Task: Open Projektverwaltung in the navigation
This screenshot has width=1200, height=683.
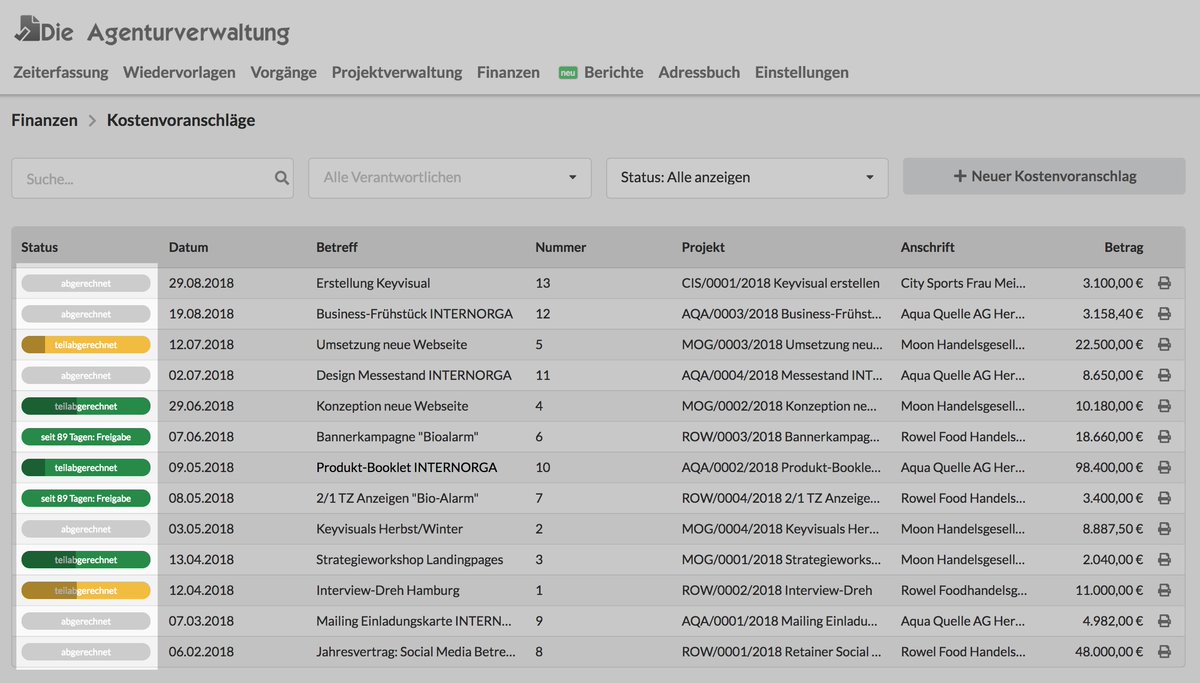Action: point(397,72)
